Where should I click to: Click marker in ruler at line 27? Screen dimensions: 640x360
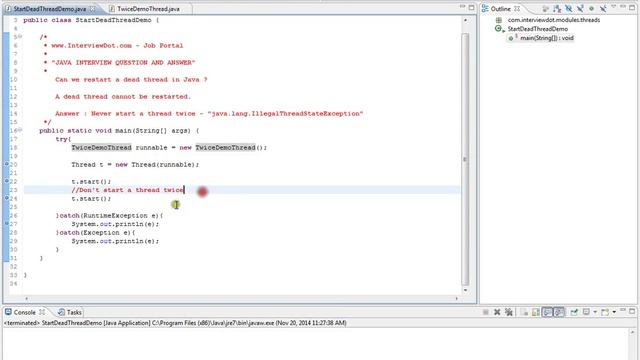click(7, 223)
